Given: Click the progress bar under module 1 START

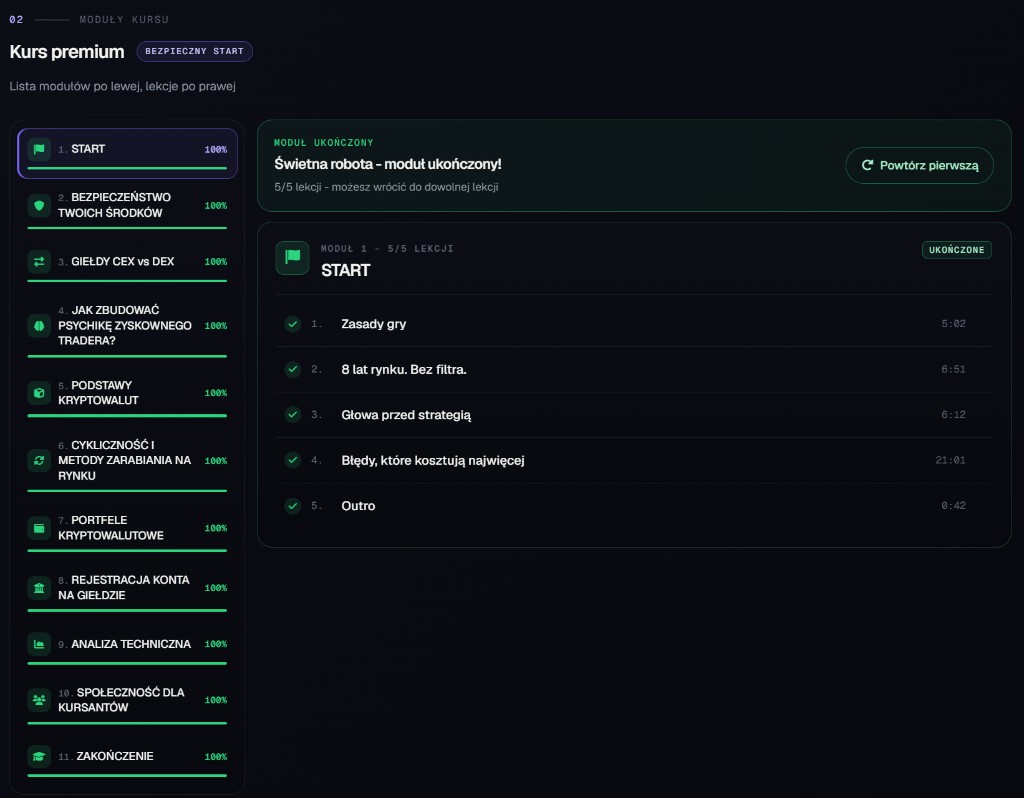Looking at the screenshot, I should coord(127,168).
